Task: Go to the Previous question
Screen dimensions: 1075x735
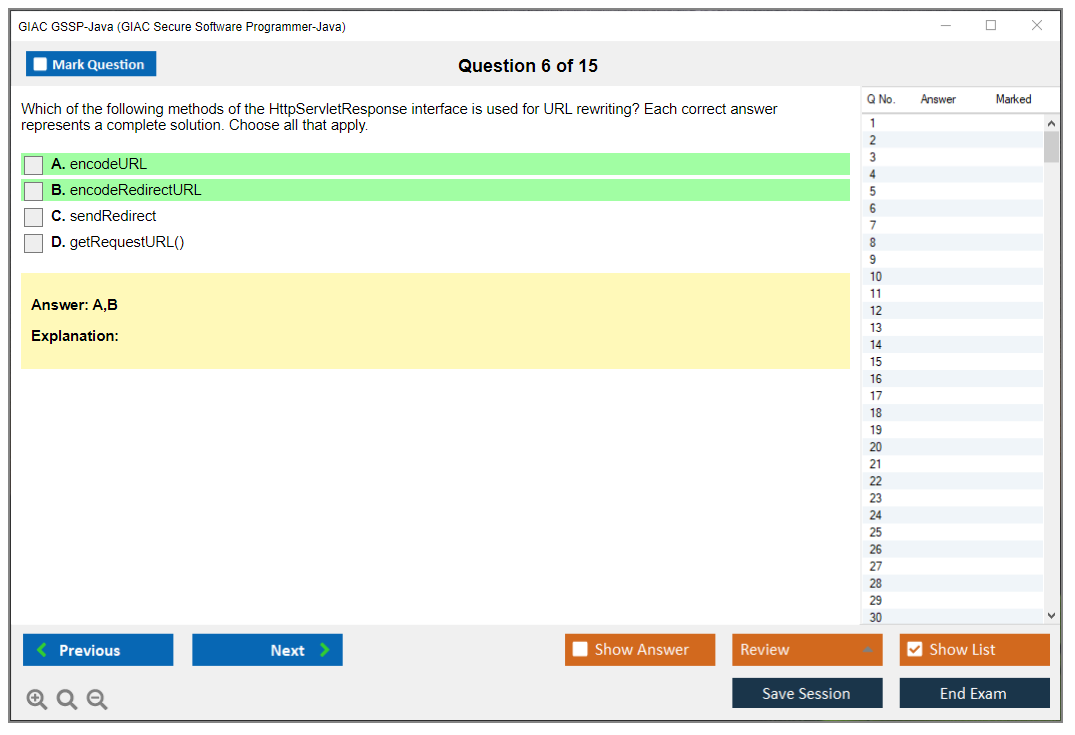Action: coord(98,650)
